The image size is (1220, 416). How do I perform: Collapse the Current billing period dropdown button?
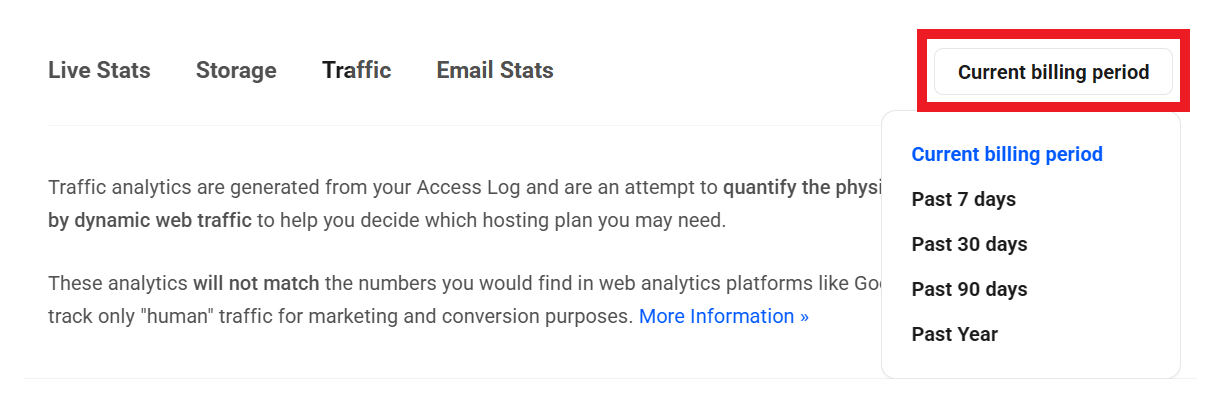(x=1053, y=72)
